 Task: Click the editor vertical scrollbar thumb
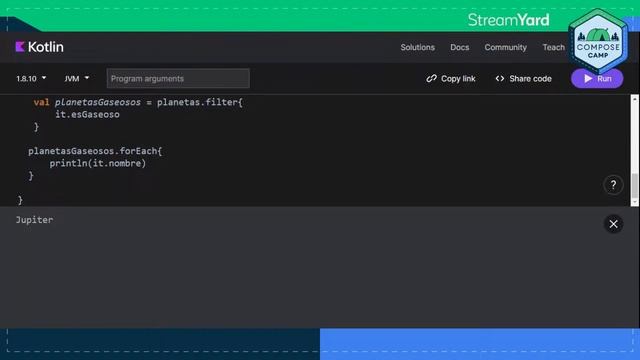click(x=635, y=186)
